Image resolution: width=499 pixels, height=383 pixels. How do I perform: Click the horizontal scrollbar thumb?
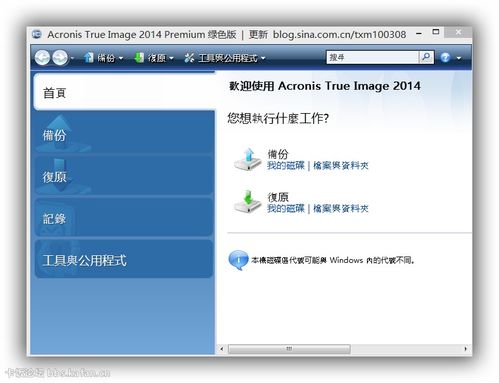(x=289, y=349)
